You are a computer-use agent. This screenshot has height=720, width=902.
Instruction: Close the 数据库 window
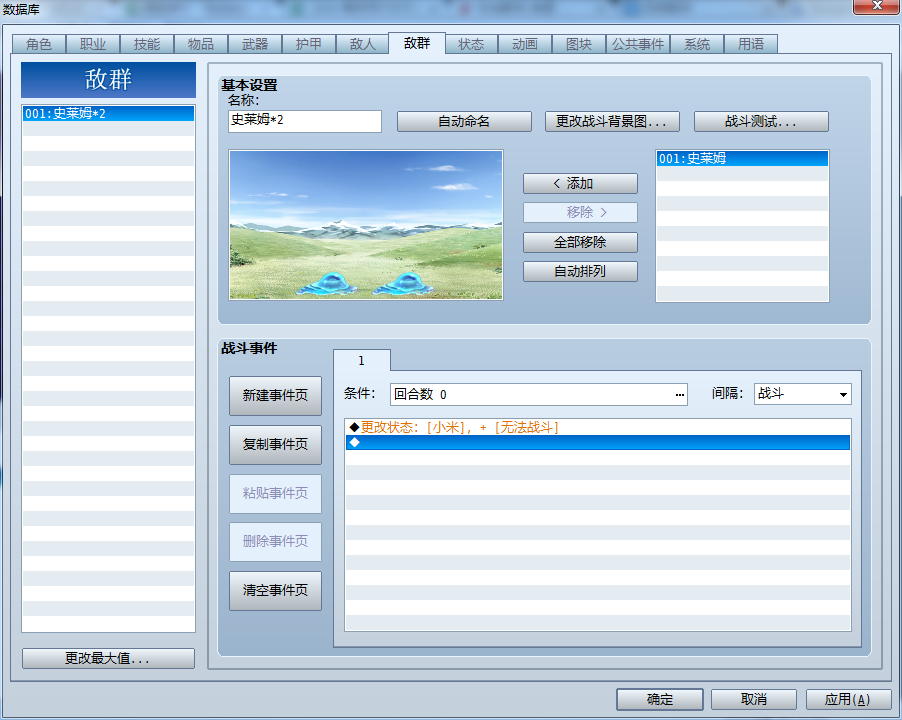click(x=877, y=6)
